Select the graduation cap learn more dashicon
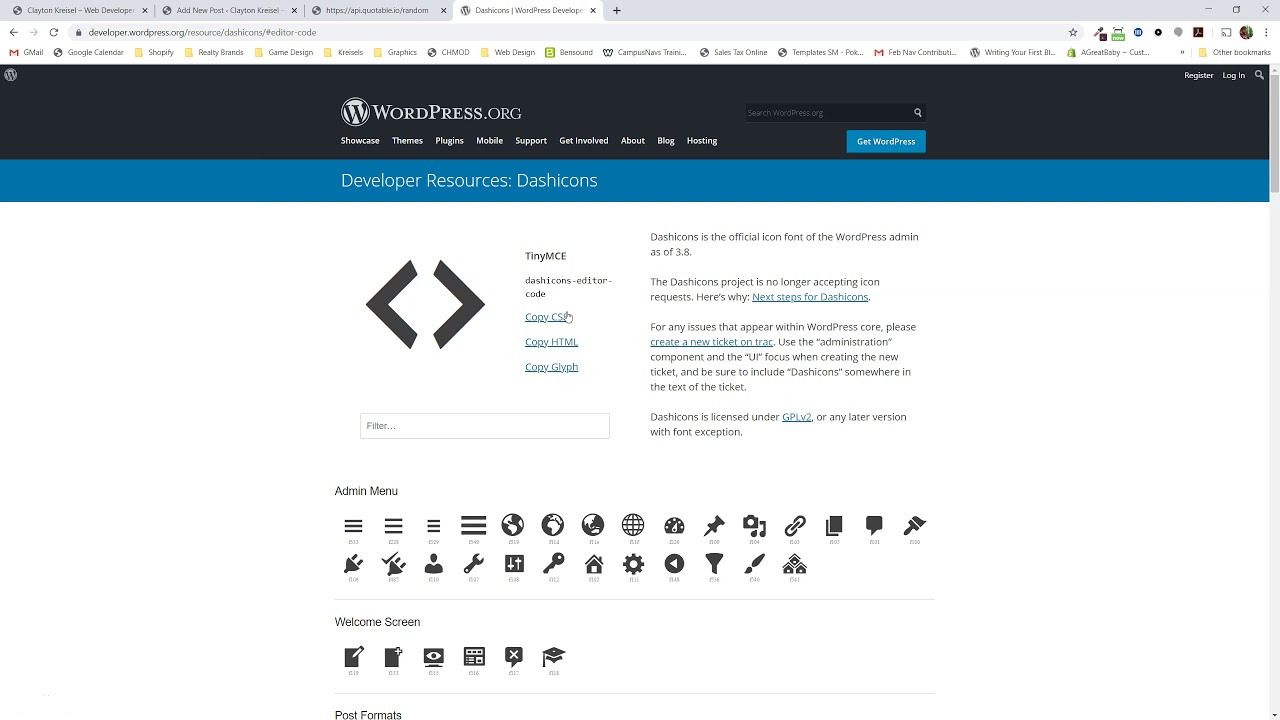 click(554, 657)
